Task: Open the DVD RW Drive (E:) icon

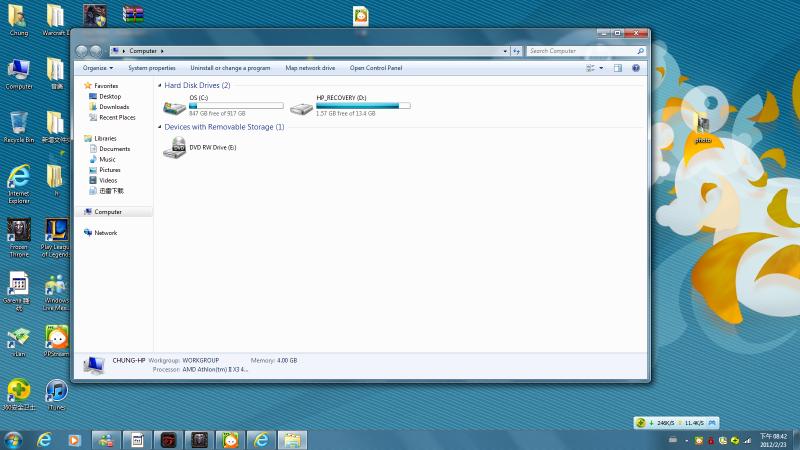Action: click(x=174, y=147)
